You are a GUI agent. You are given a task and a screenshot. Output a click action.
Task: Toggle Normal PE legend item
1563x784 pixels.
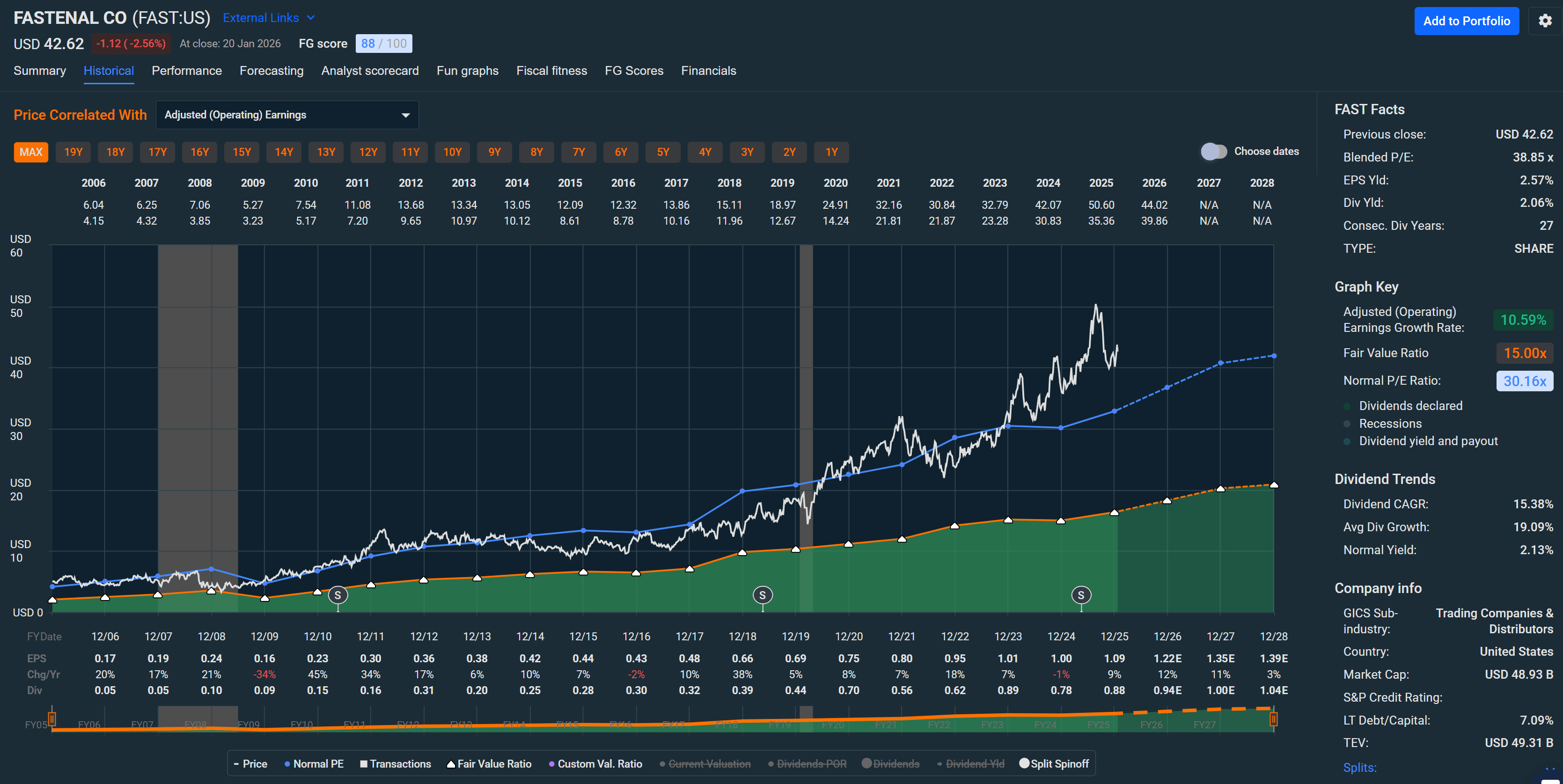313,763
